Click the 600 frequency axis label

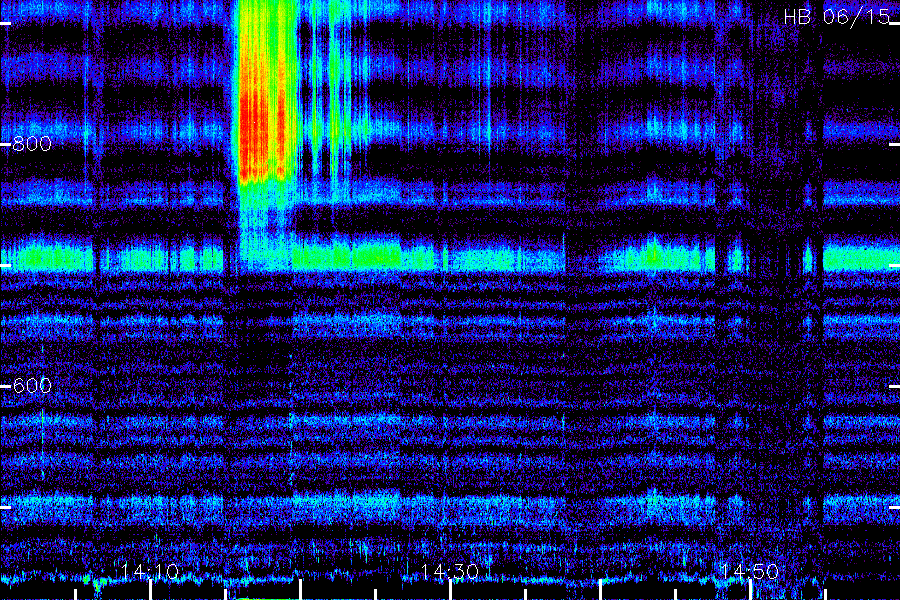click(32, 385)
